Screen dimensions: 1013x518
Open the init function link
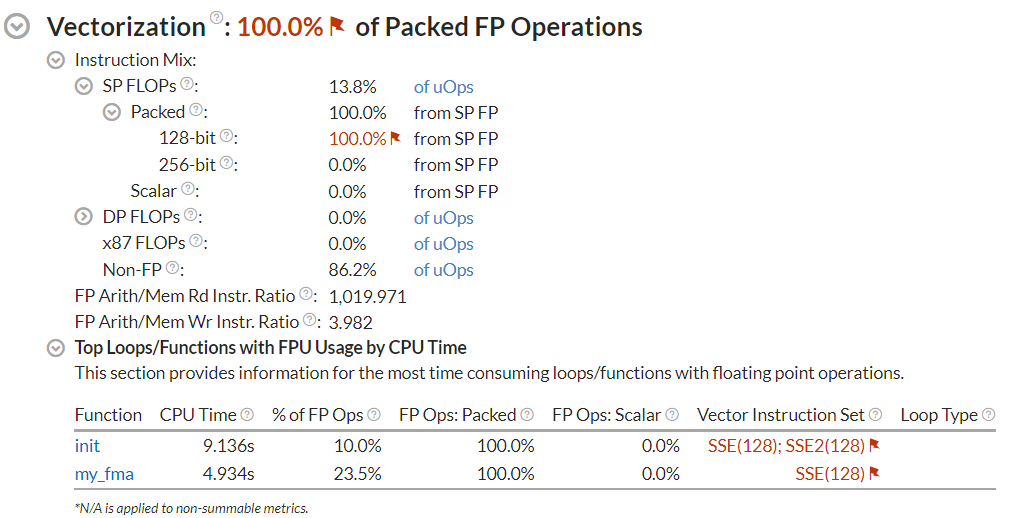87,446
